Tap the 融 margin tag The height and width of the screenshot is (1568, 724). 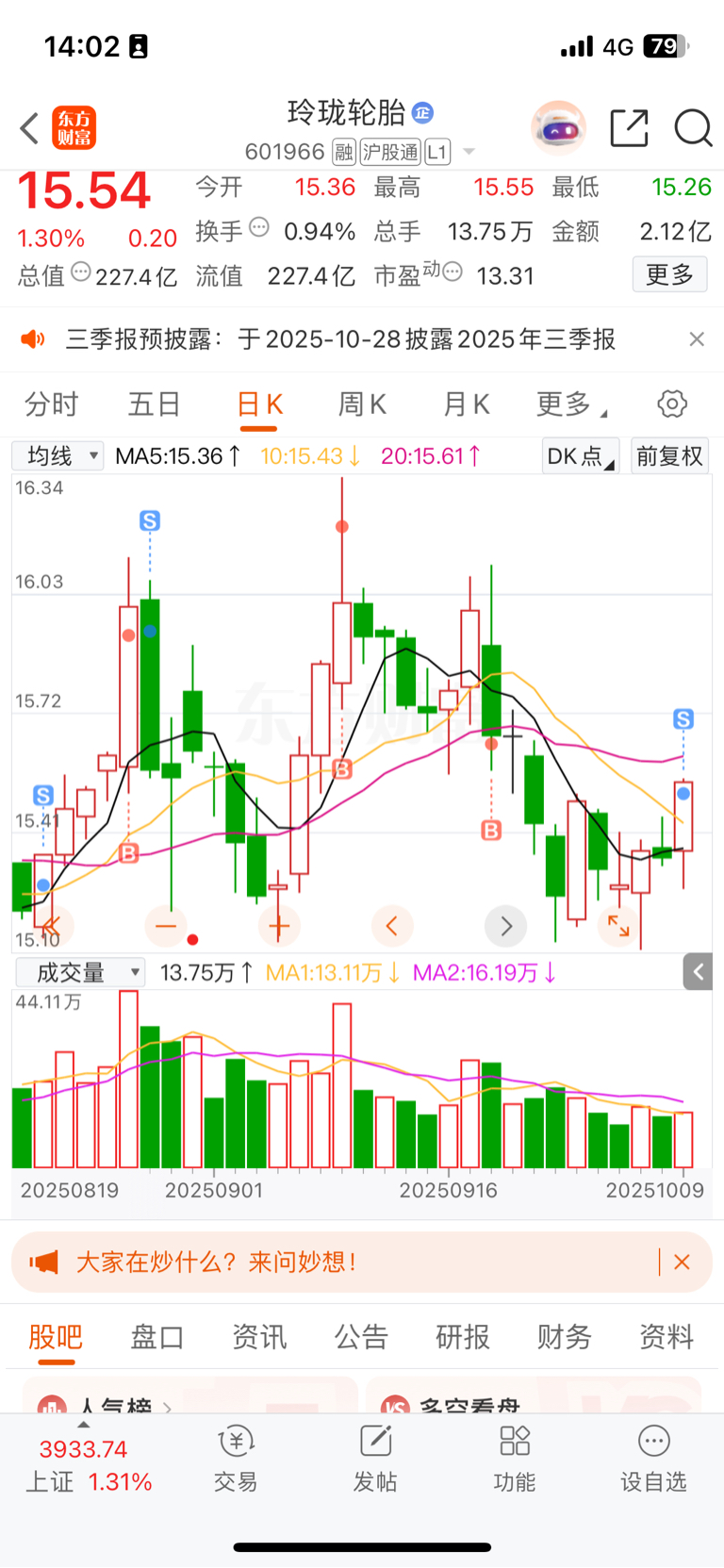344,152
